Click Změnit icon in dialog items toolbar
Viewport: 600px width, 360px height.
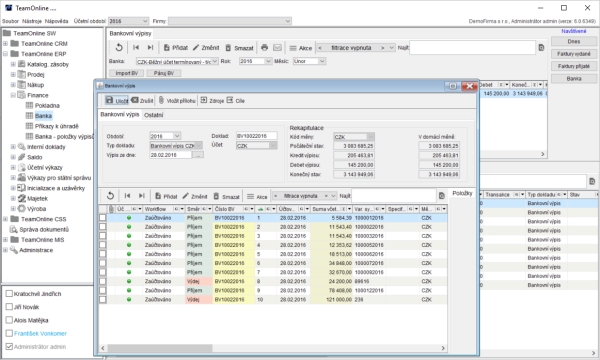pos(186,196)
